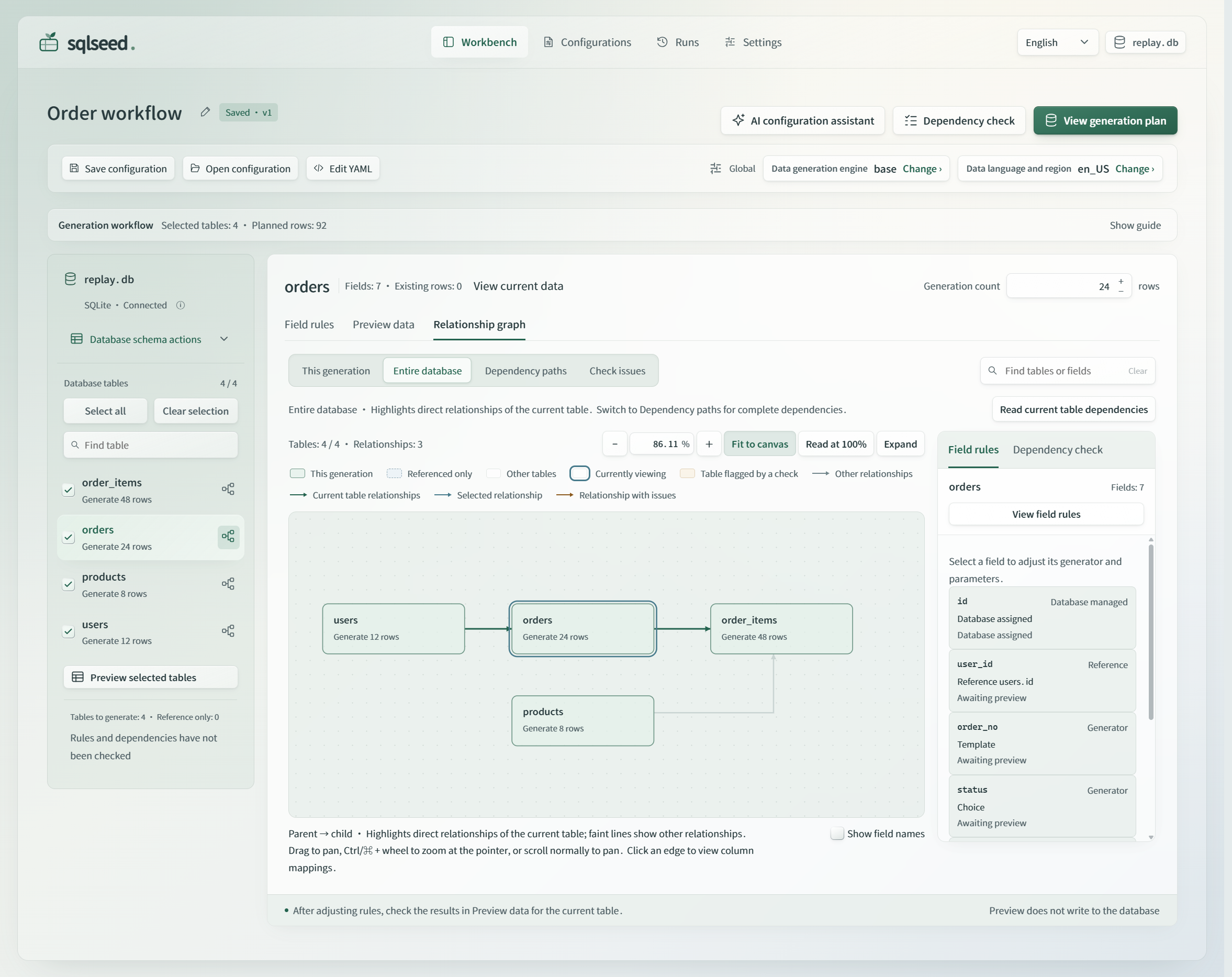The height and width of the screenshot is (977, 1232).
Task: Click Save configuration
Action: point(118,168)
